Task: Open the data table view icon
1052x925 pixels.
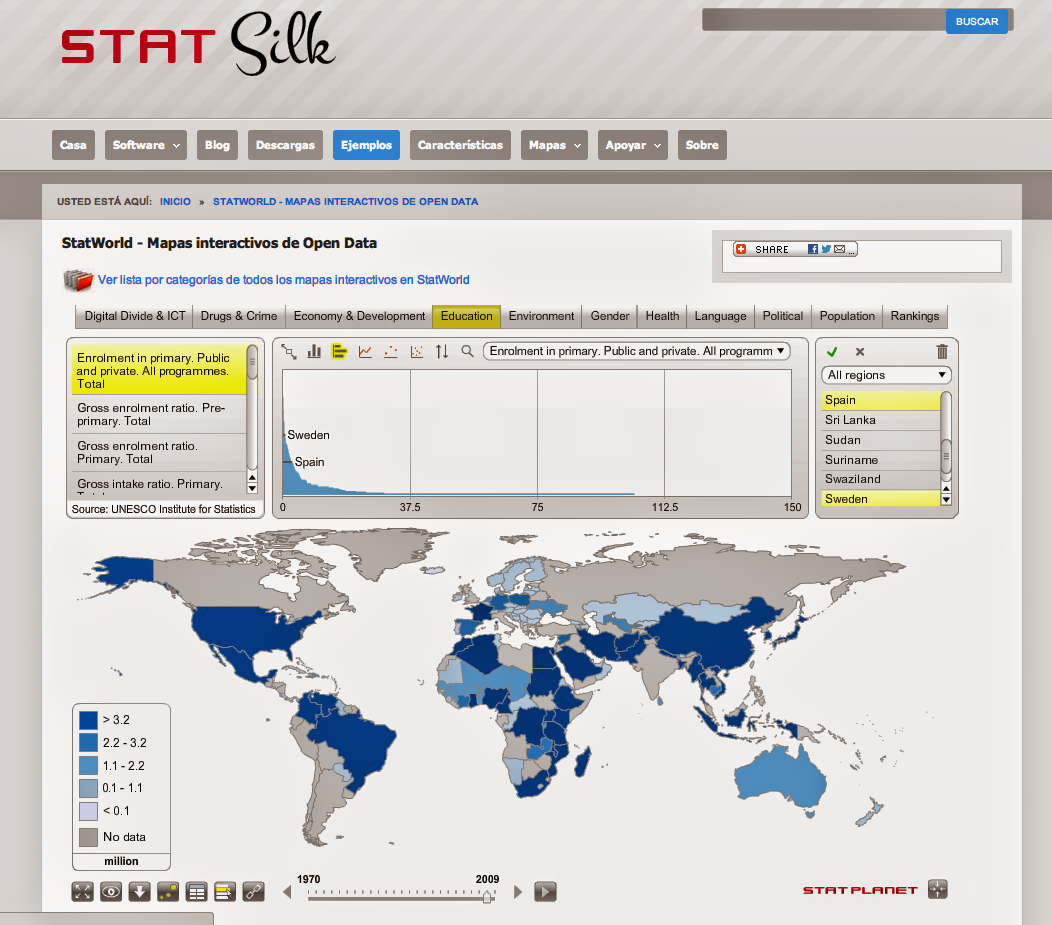Action: (196, 891)
